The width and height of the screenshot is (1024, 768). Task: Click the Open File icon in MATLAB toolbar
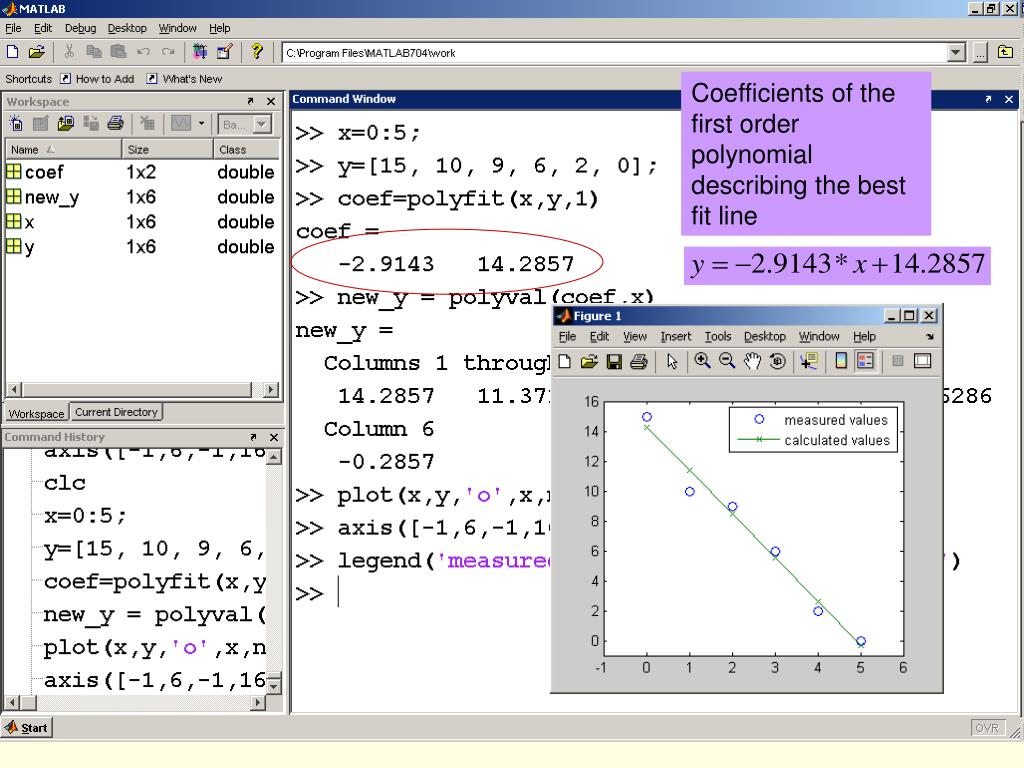[37, 52]
